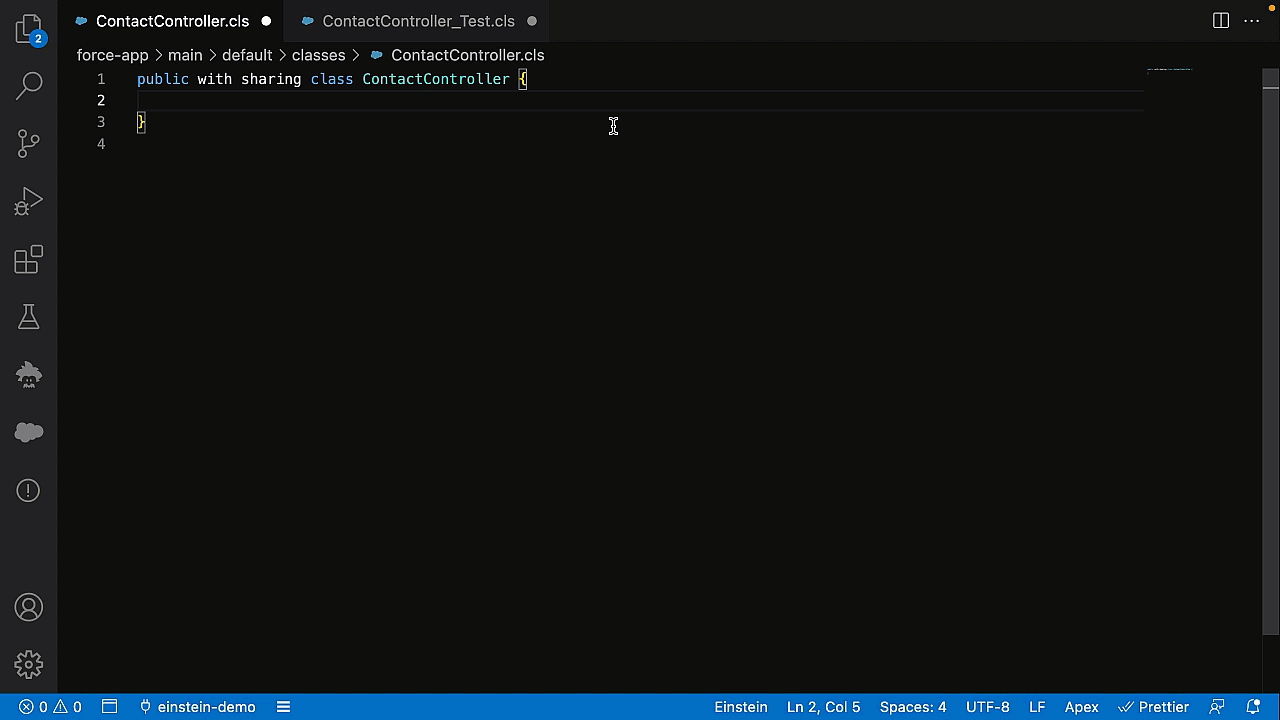Open the editor More Actions ellipsis menu
Screen dimensions: 1280x720
point(1253,21)
